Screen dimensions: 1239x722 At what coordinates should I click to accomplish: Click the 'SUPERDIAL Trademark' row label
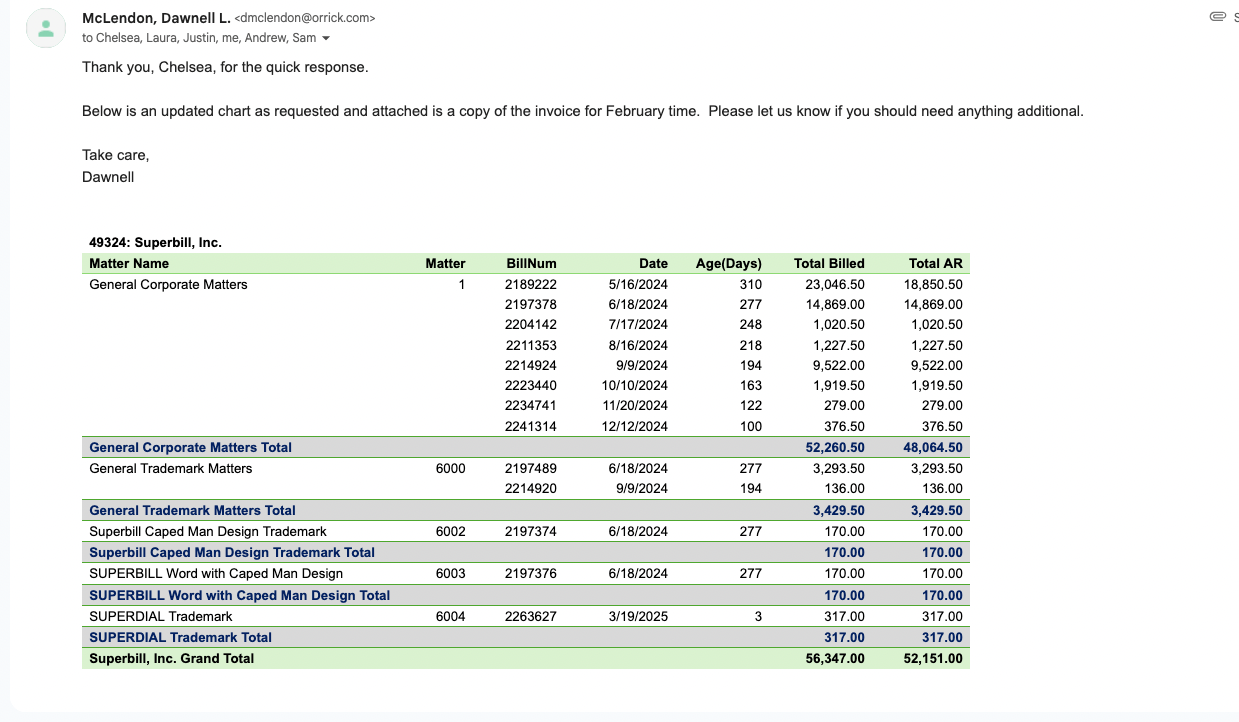(x=161, y=616)
